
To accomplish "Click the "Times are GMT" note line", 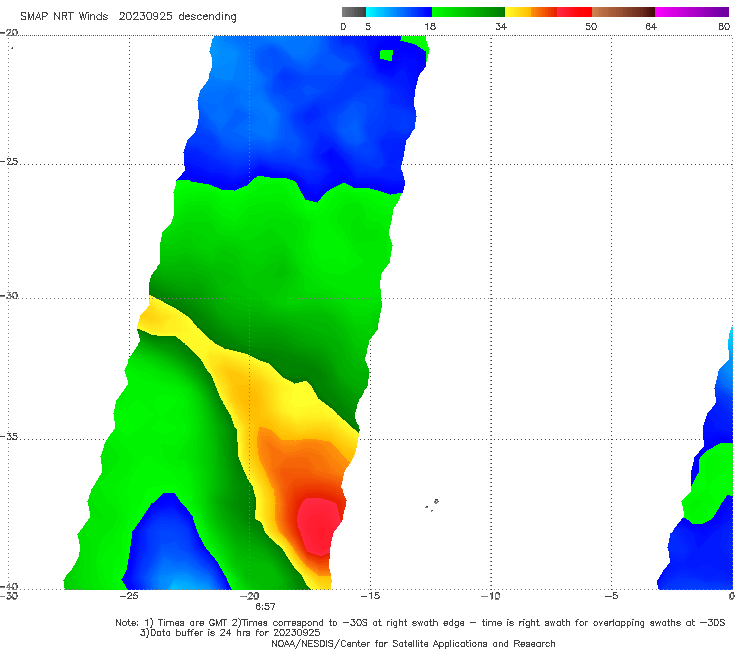I will coord(420,623).
